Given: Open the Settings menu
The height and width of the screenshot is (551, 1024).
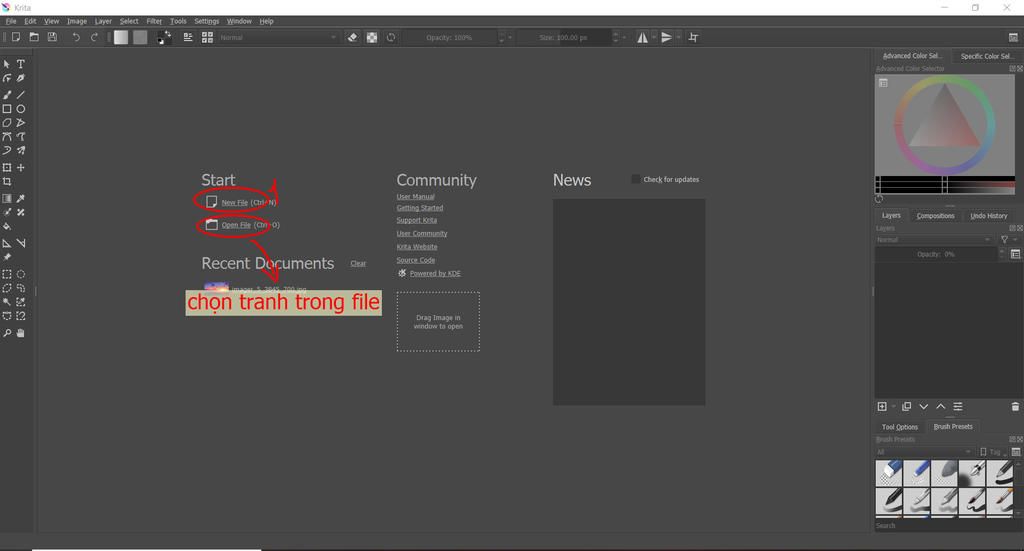Looking at the screenshot, I should tap(206, 21).
